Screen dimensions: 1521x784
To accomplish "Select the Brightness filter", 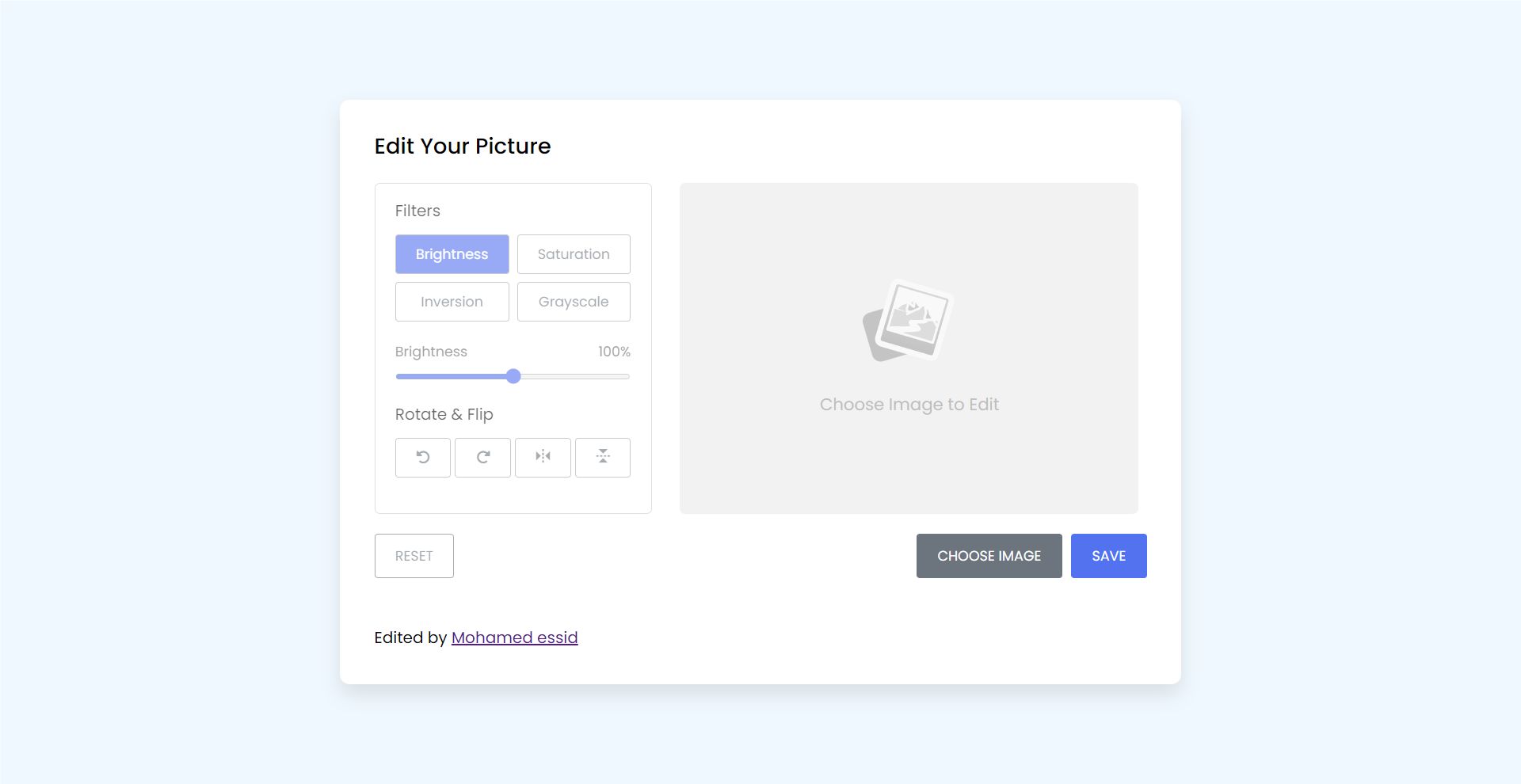I will click(x=452, y=254).
